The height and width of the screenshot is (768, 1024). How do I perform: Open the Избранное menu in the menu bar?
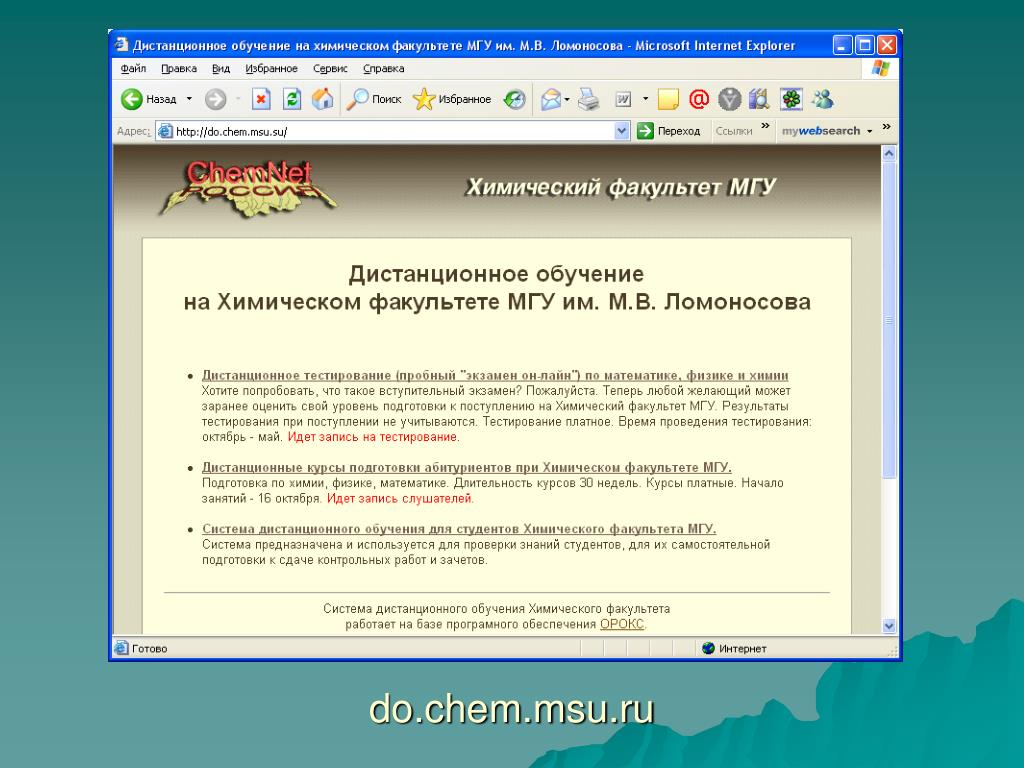pyautogui.click(x=272, y=69)
